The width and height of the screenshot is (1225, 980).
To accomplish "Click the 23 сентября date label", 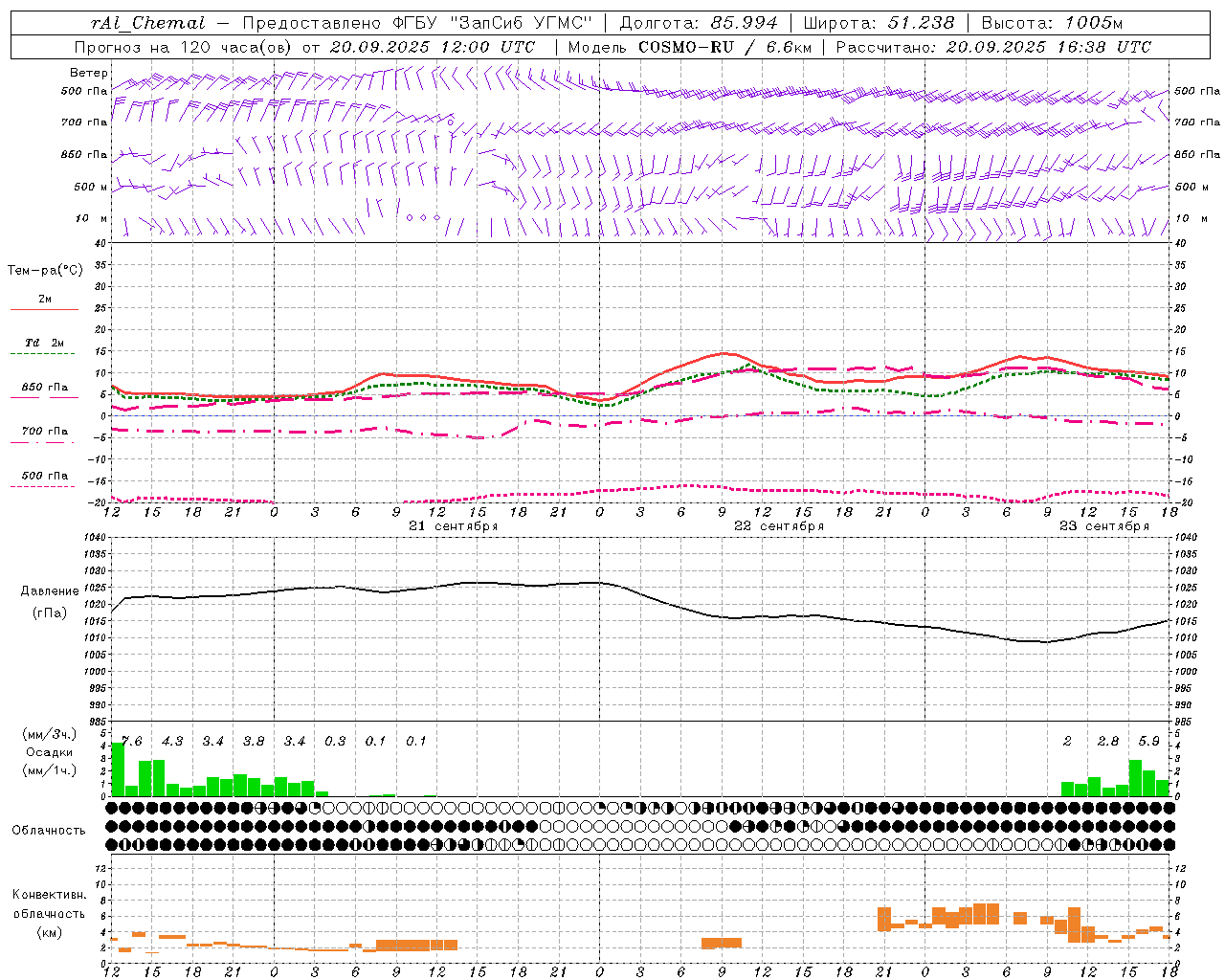I will pyautogui.click(x=1104, y=526).
